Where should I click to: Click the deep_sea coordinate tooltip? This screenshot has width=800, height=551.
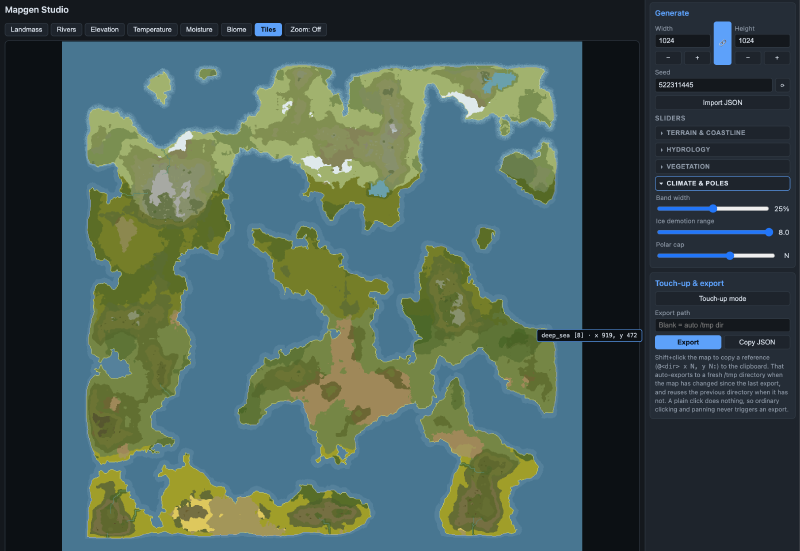(589, 335)
